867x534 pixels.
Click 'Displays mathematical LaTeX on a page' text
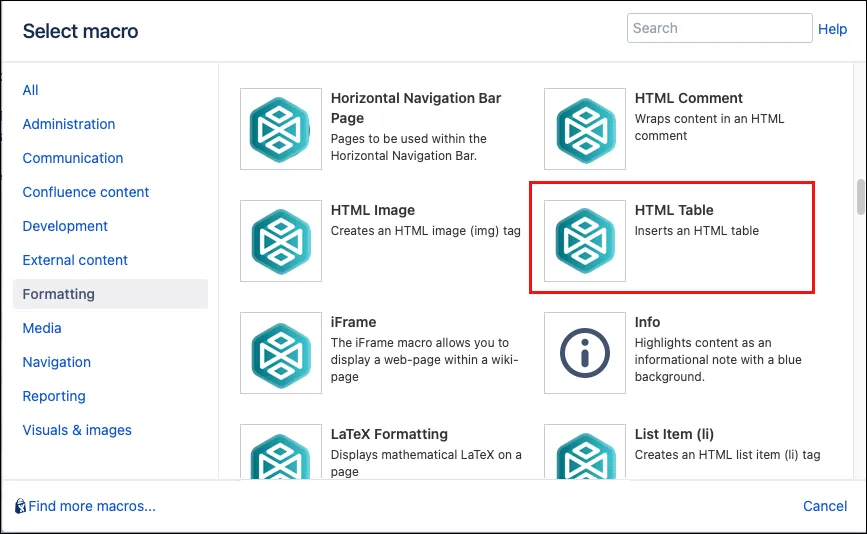pos(426,463)
